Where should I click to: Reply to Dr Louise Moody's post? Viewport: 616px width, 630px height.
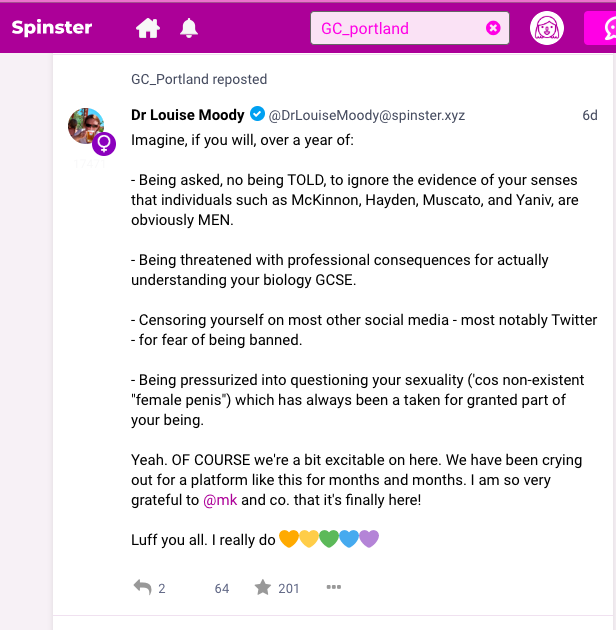coord(143,587)
